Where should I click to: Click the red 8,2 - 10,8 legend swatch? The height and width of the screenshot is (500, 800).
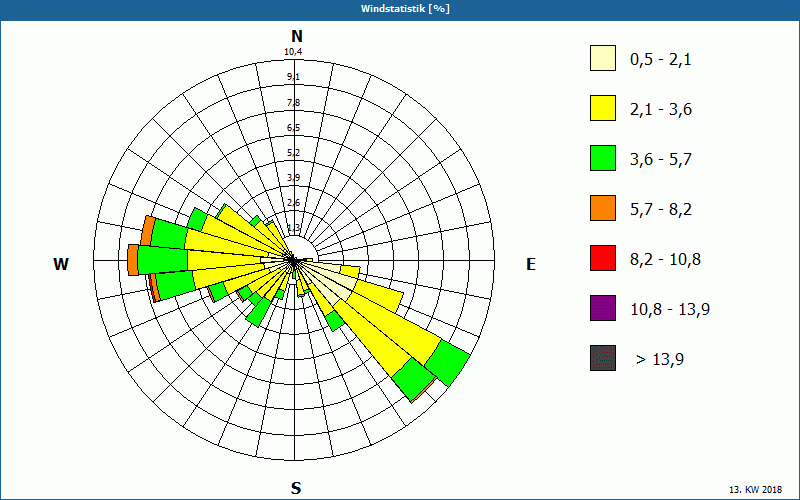pyautogui.click(x=603, y=258)
